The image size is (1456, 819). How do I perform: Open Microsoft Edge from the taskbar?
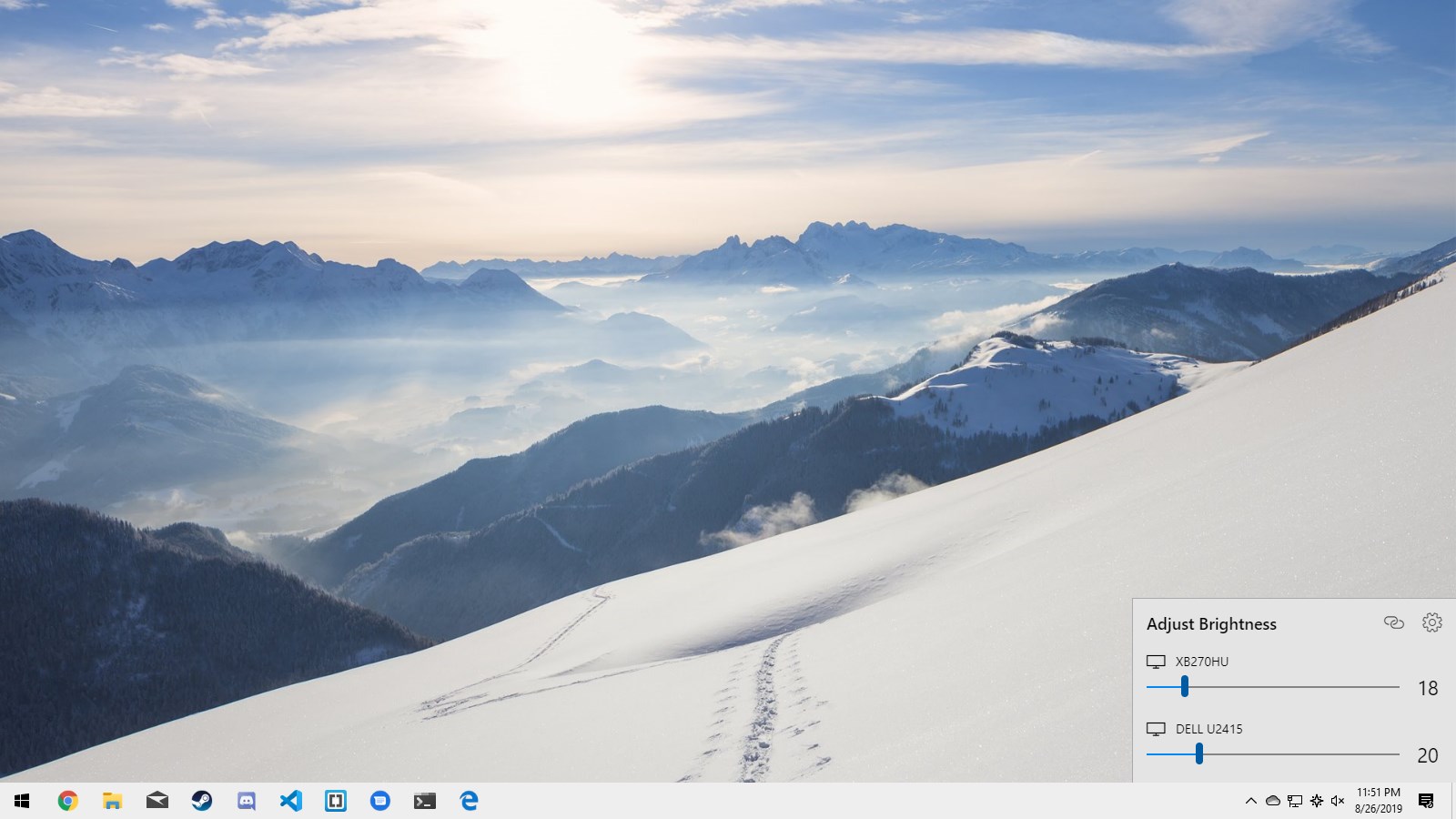[470, 802]
